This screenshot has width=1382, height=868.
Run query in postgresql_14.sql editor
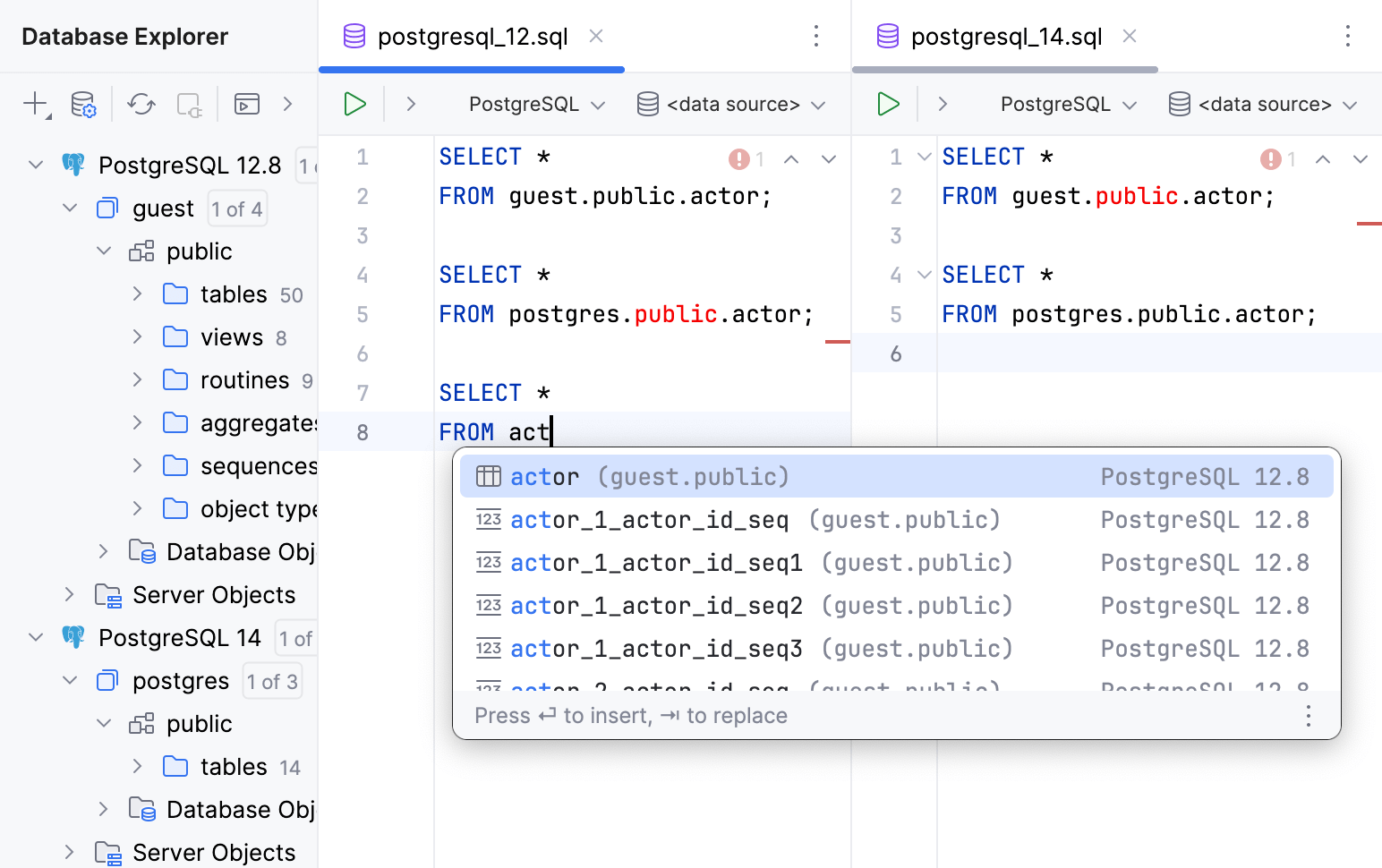[x=888, y=105]
